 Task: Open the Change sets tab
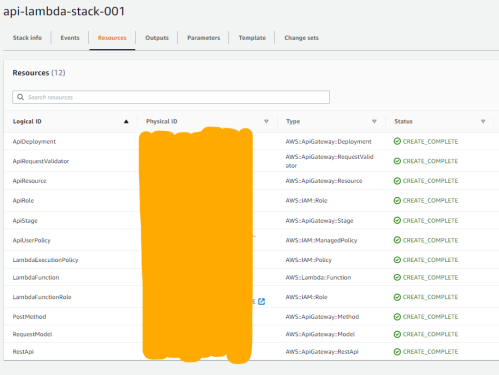point(302,38)
